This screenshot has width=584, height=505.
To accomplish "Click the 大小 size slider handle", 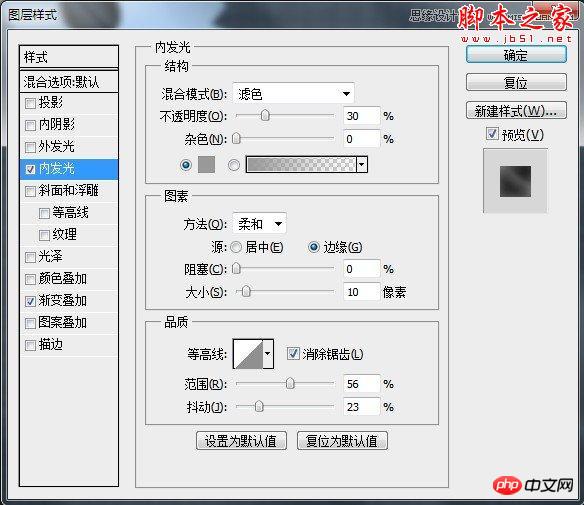I will click(246, 291).
